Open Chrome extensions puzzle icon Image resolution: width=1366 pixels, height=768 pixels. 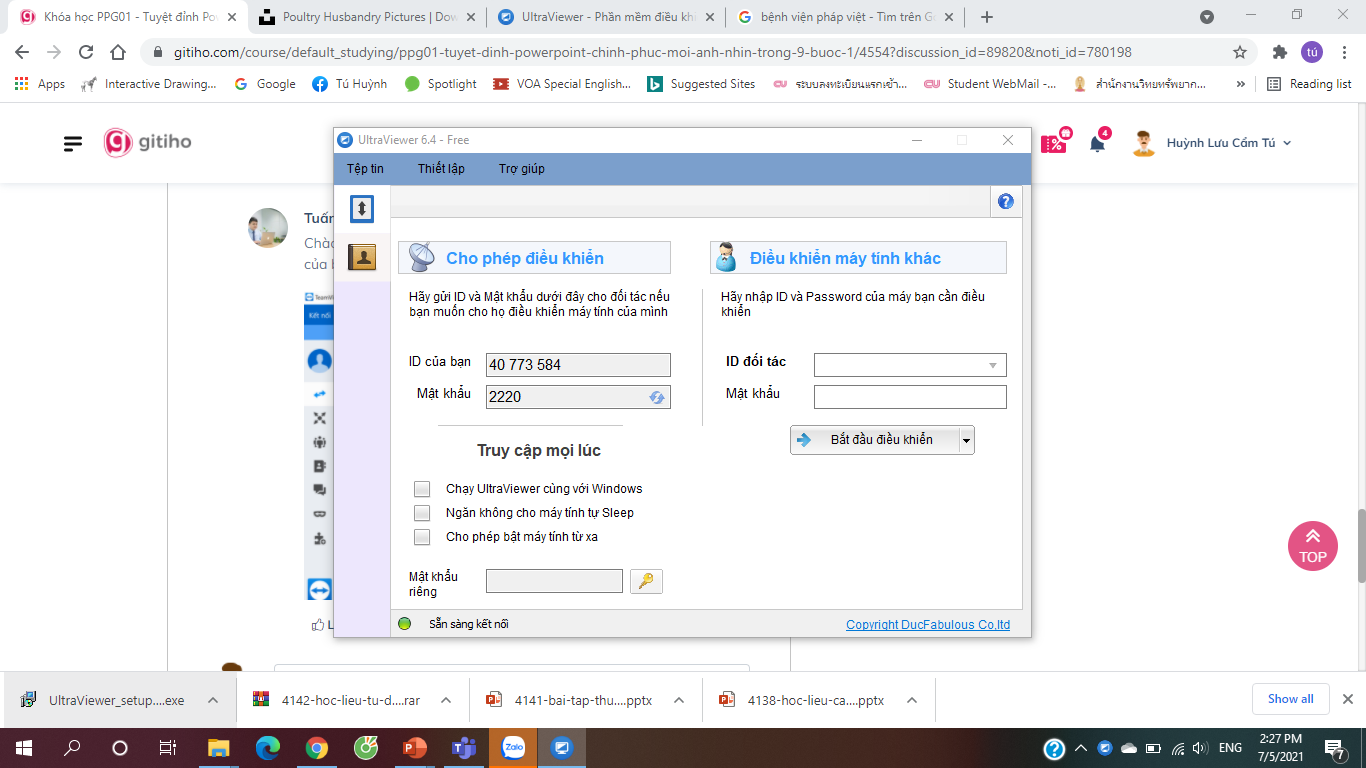[1280, 52]
